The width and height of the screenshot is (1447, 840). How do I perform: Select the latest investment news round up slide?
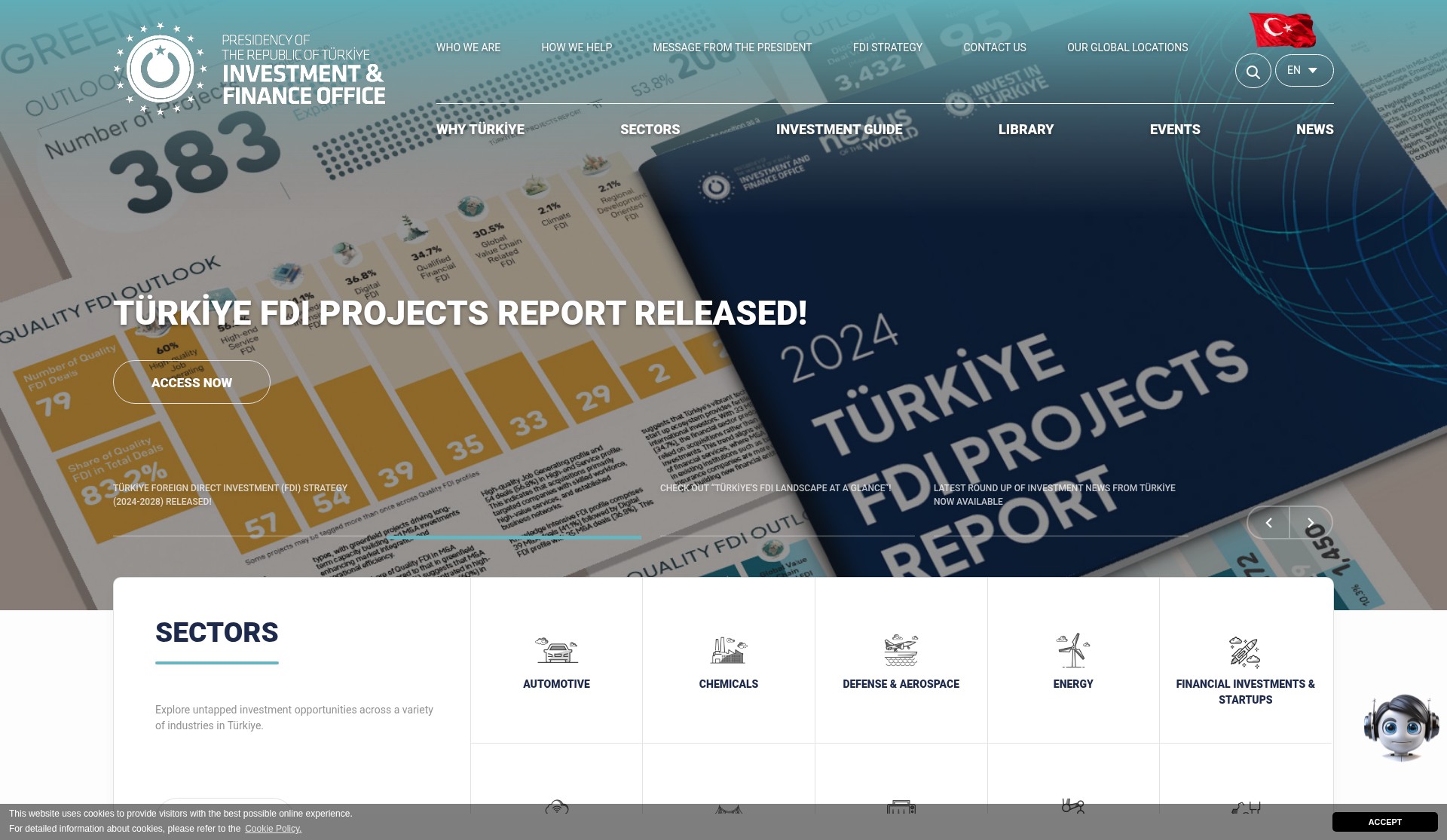point(1054,495)
